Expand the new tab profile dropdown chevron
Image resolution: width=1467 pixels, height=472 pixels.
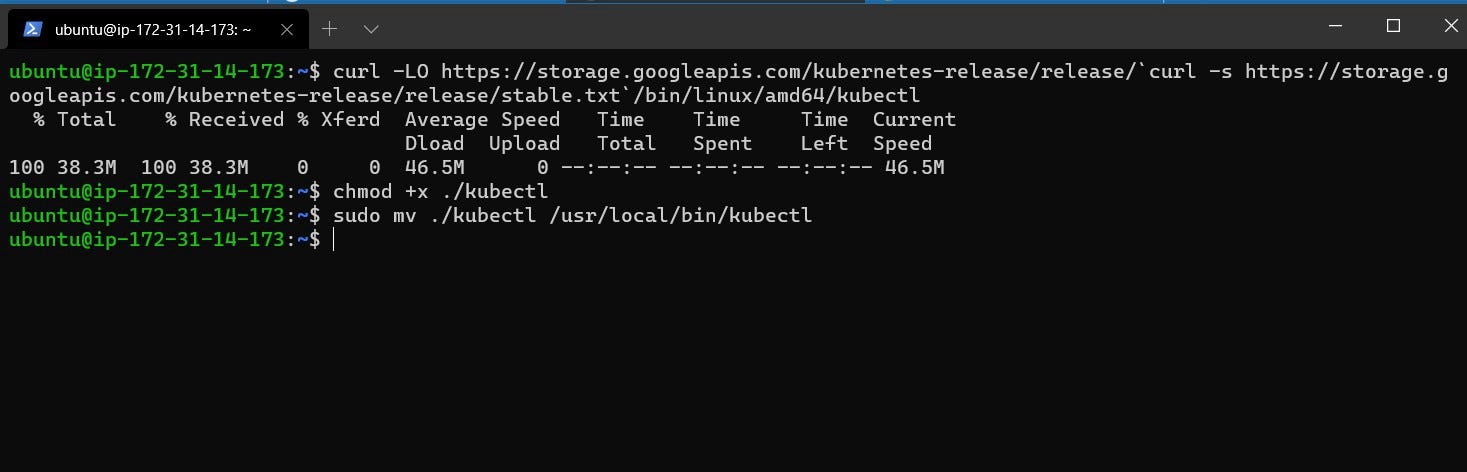(x=371, y=29)
